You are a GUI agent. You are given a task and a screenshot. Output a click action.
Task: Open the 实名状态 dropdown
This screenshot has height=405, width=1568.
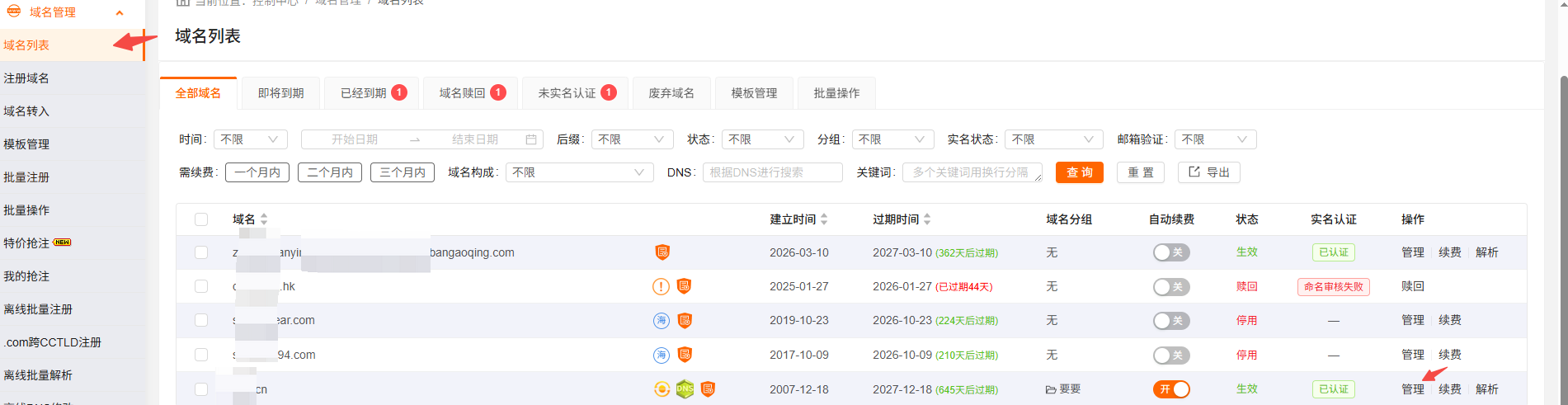(1057, 140)
